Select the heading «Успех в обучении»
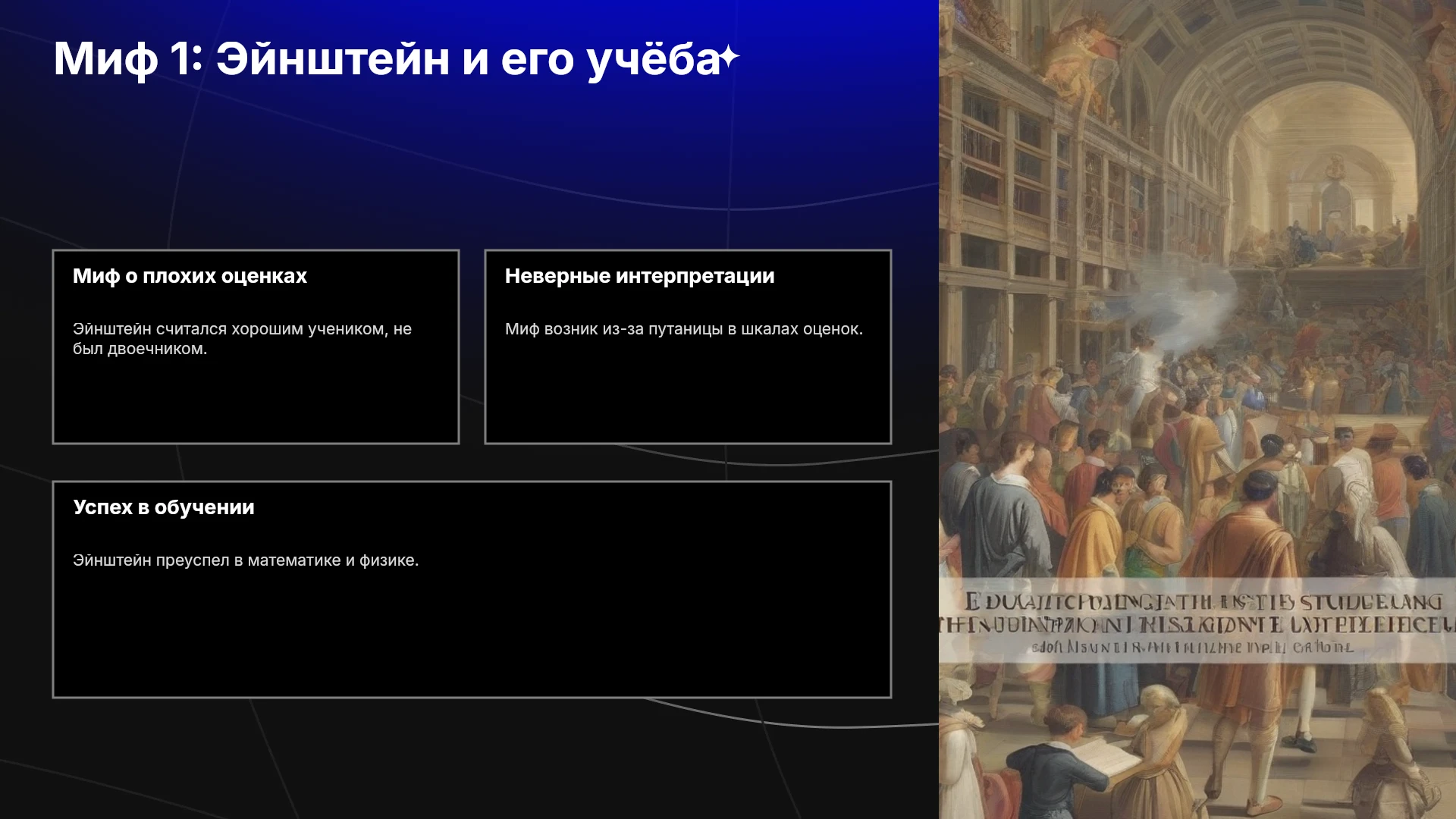 (x=164, y=507)
